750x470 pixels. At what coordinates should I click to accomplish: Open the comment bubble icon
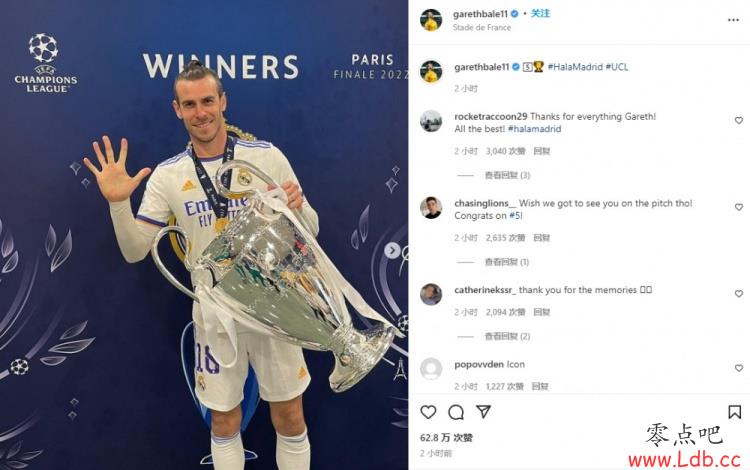tap(456, 412)
